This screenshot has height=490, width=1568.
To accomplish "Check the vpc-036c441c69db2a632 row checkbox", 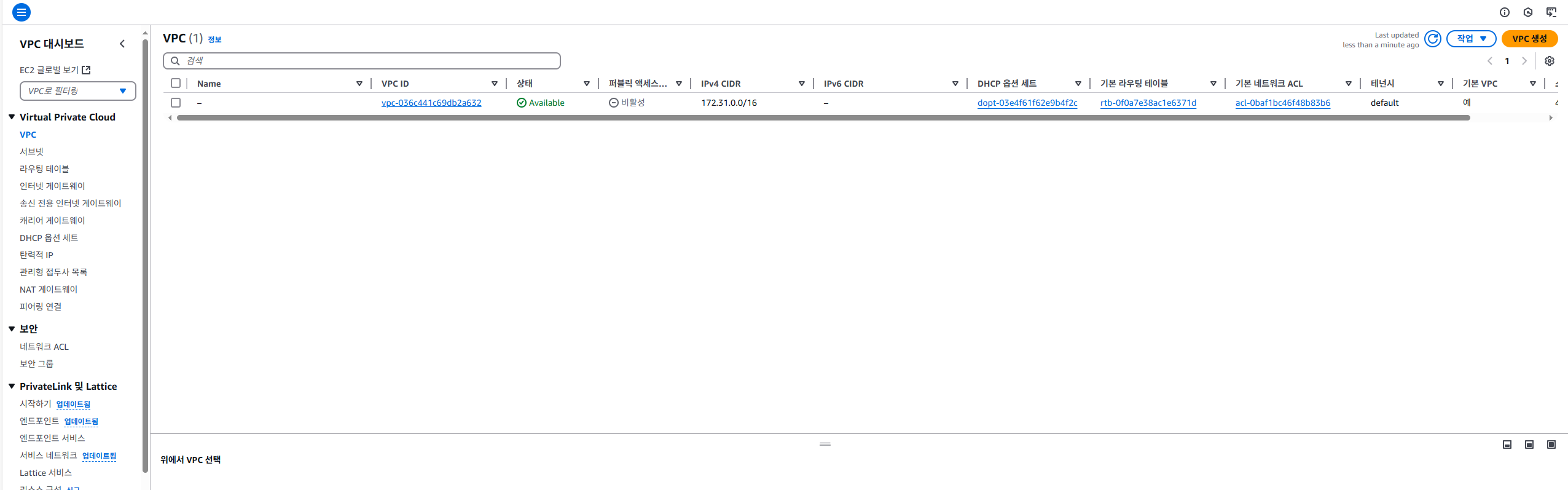I will tap(176, 103).
